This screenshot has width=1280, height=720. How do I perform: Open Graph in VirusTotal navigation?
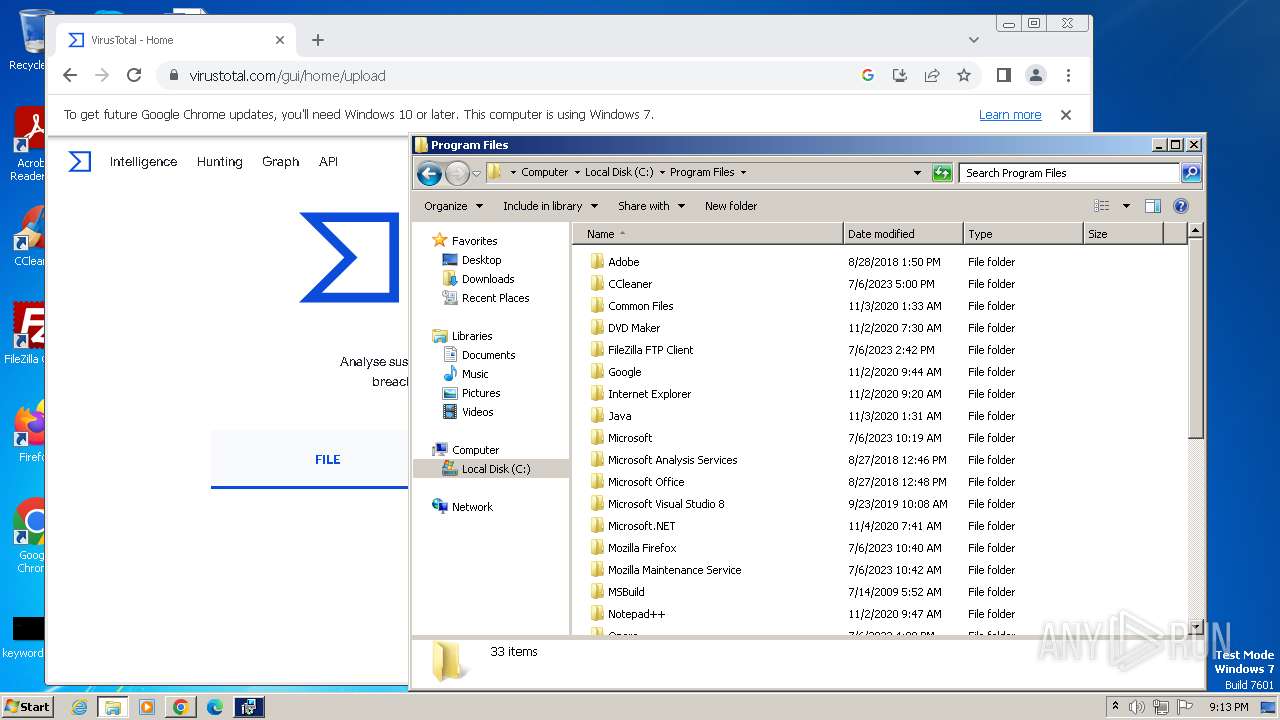(x=280, y=161)
